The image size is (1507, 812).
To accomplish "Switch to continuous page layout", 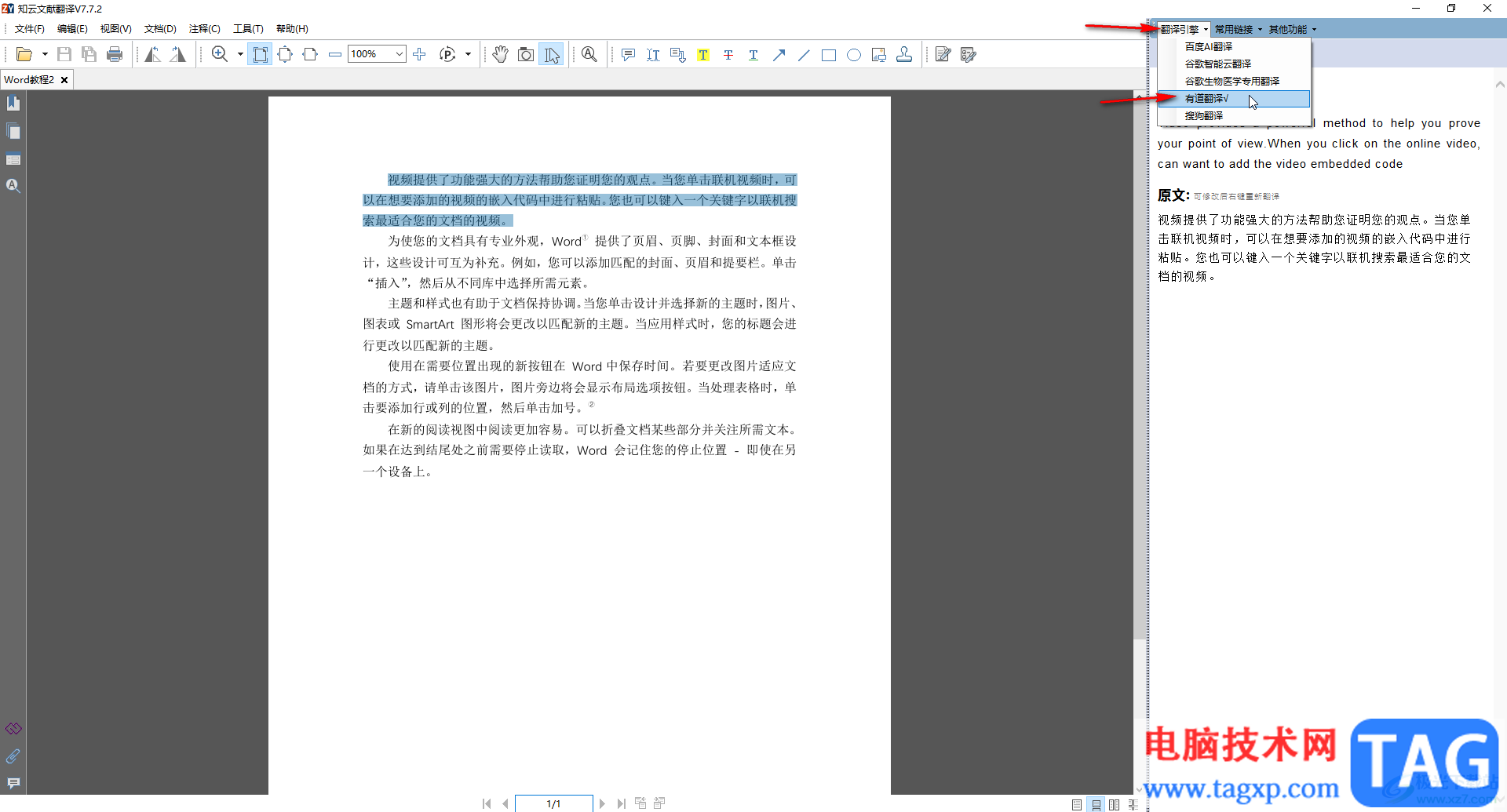I will coord(1096,804).
